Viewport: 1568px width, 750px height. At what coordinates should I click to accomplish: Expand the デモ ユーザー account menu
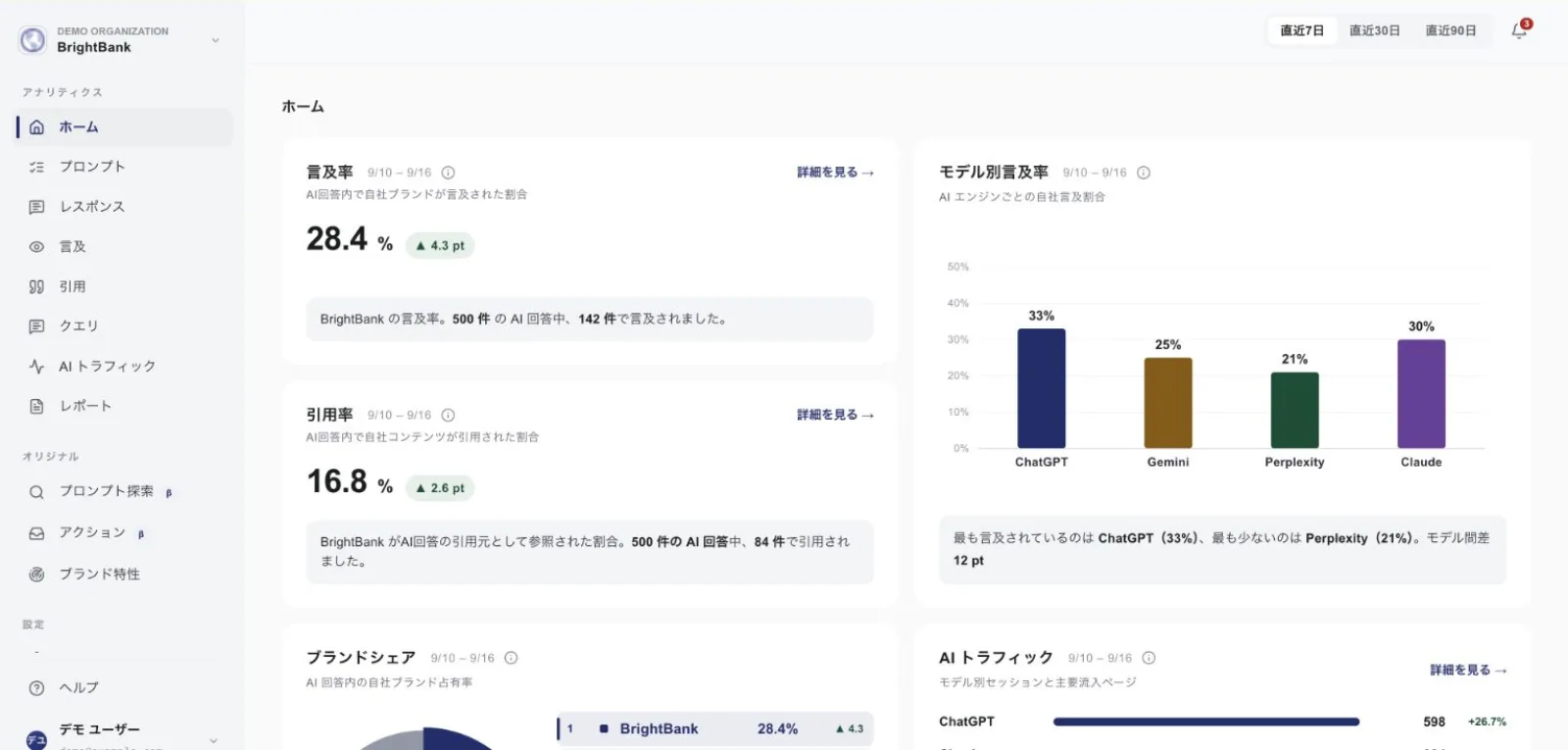click(214, 740)
